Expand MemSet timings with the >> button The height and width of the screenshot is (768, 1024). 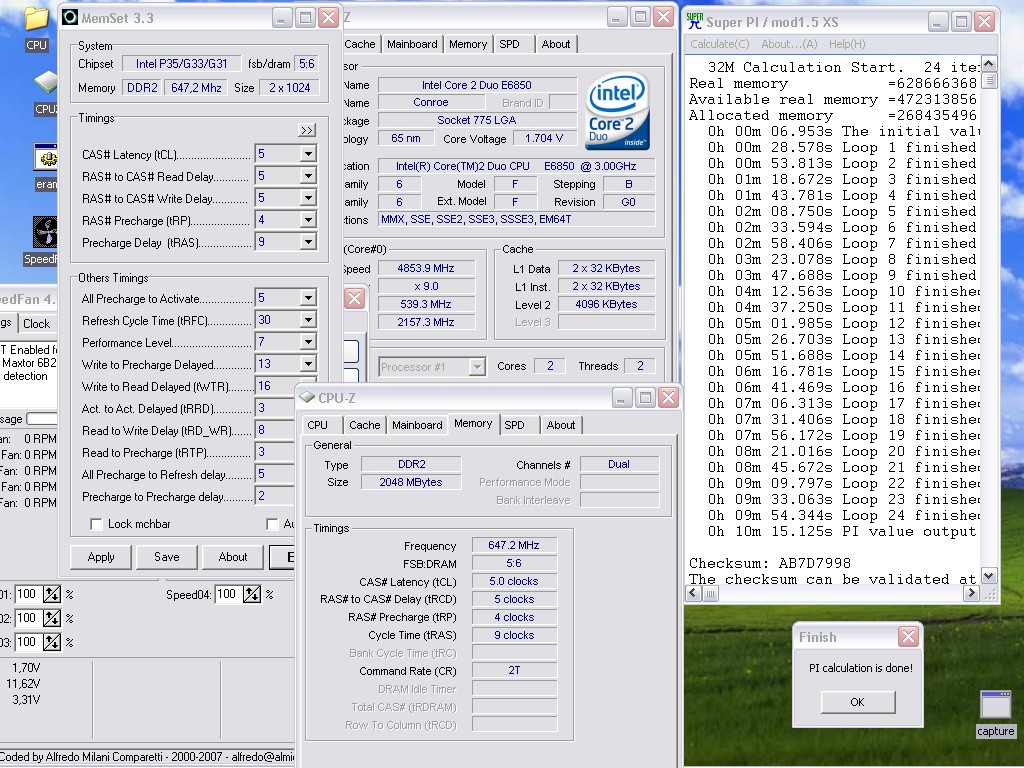(306, 130)
